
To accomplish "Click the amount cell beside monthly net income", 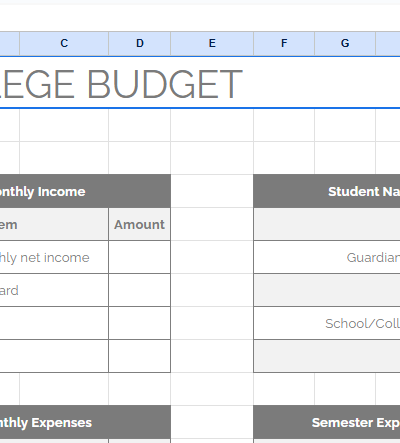I will coord(140,257).
